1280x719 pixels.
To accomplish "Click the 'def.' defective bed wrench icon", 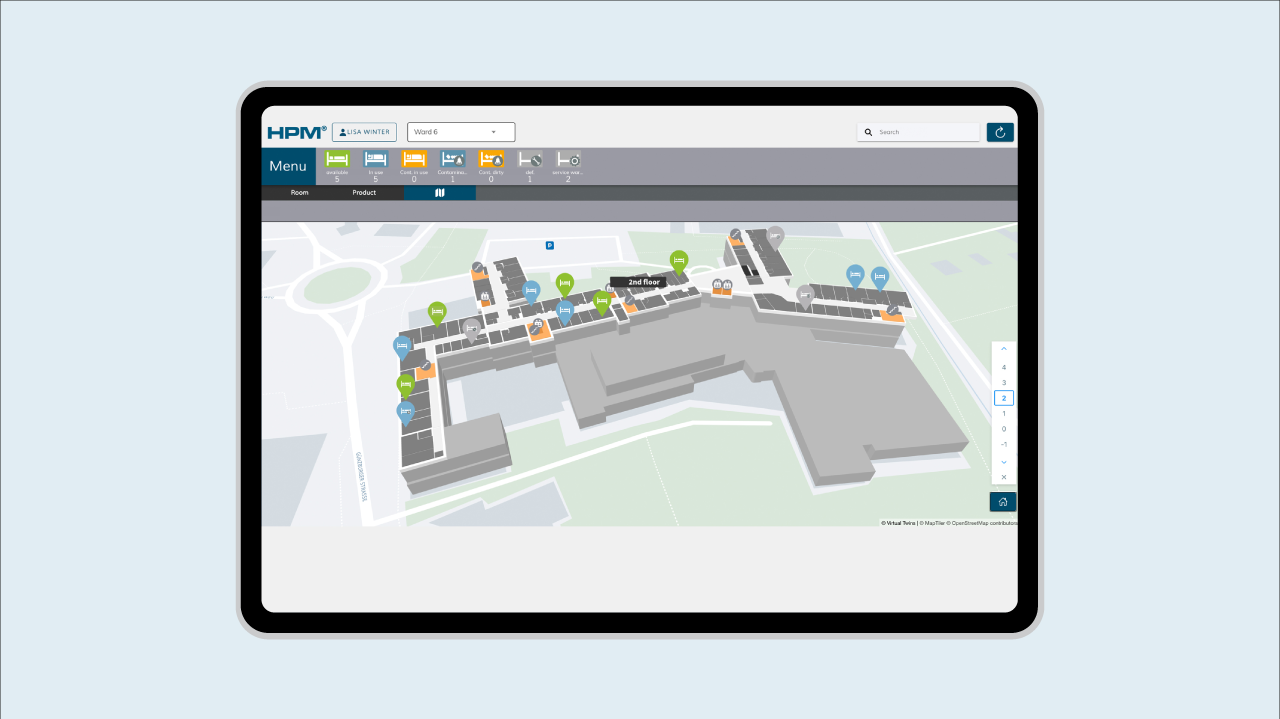I will (x=529, y=159).
